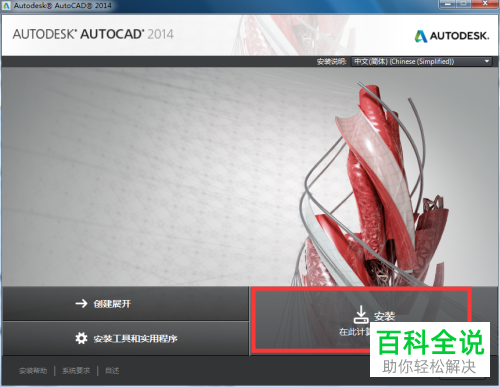Minimize the AutoCAD 2014 installer window
This screenshot has width=500, height=387.
(448, 4)
